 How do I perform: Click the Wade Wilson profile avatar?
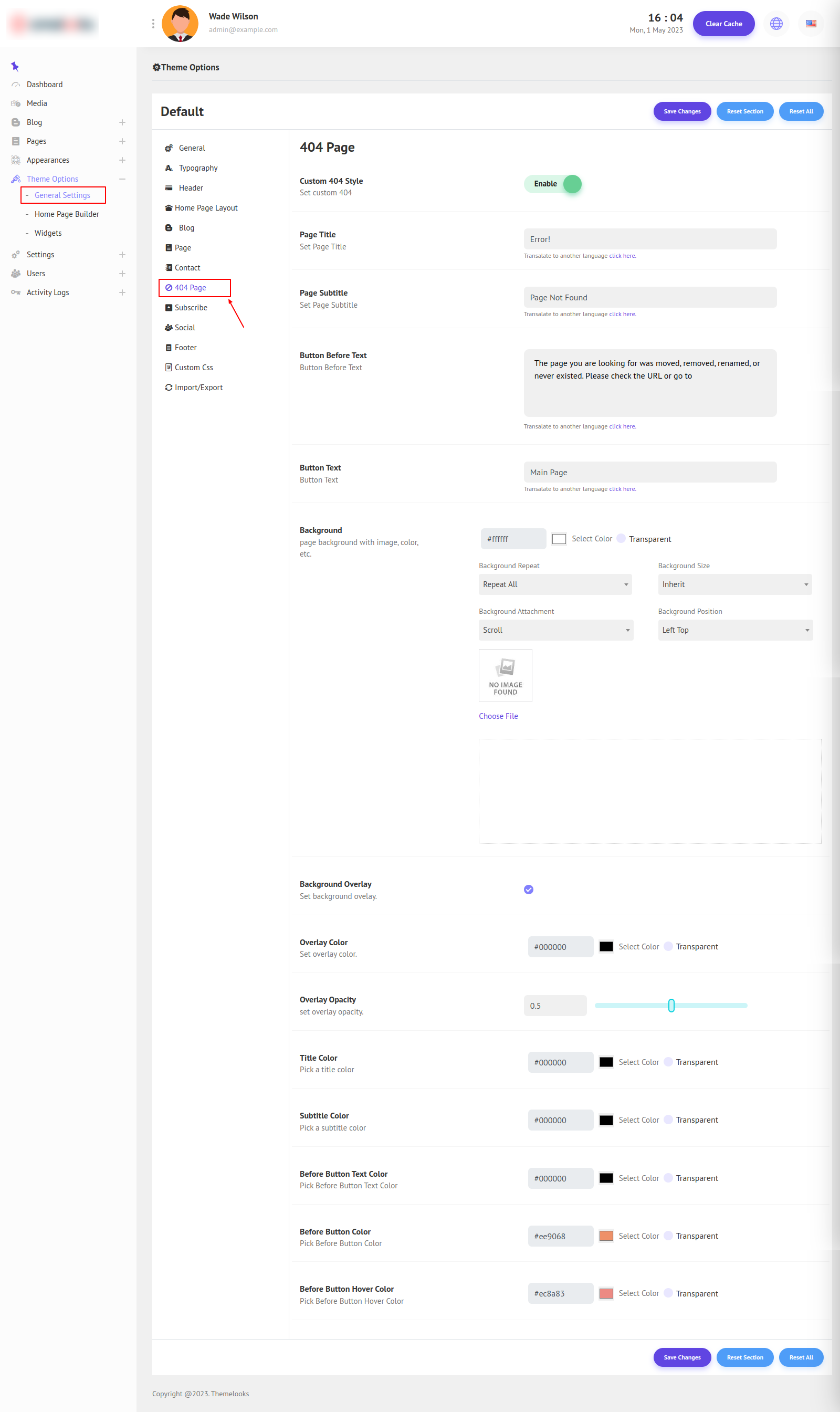(x=180, y=24)
